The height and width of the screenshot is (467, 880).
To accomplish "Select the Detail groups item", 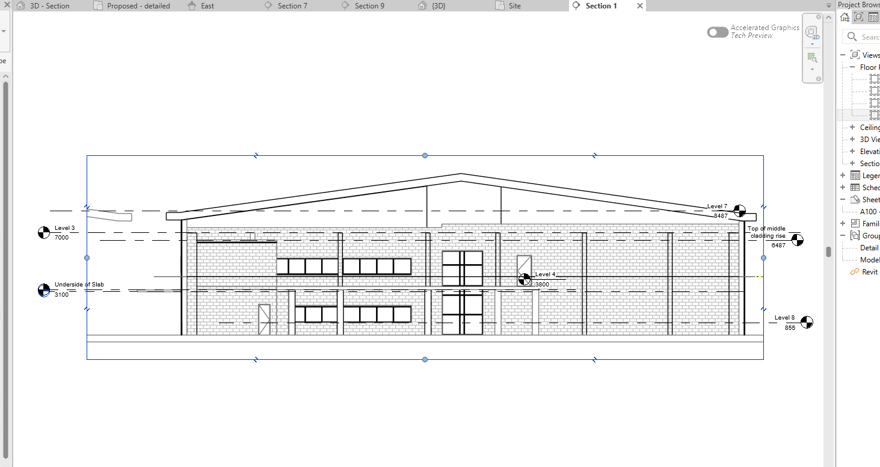I will coord(869,248).
